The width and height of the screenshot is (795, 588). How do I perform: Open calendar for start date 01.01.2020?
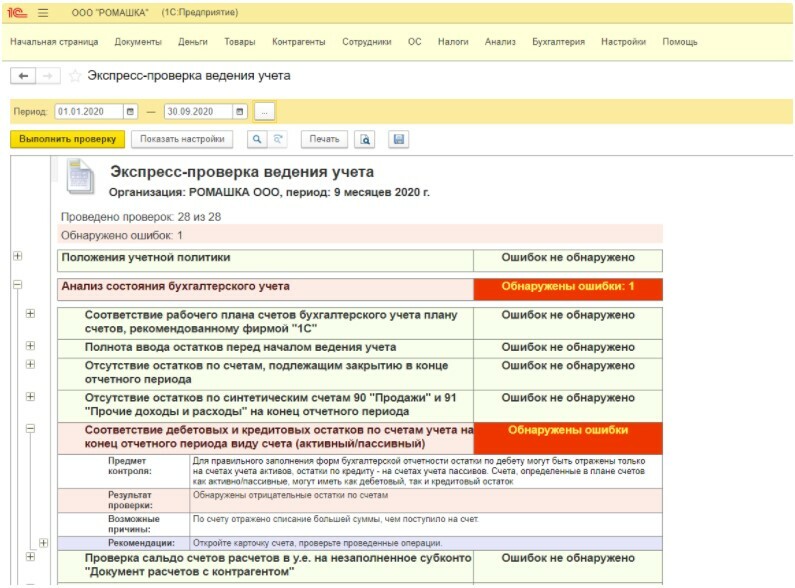130,111
